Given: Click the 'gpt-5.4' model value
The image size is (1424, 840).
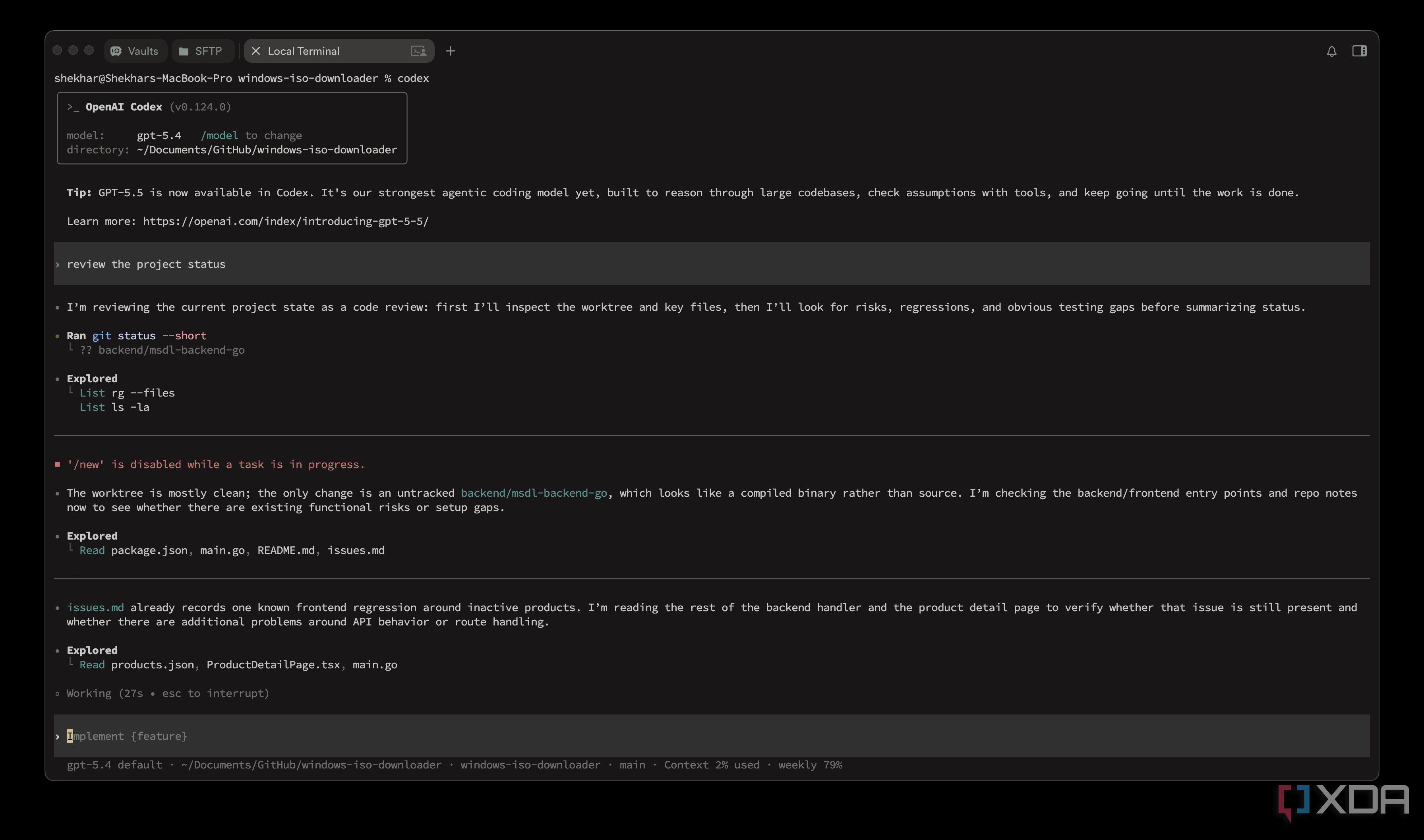Looking at the screenshot, I should [x=159, y=135].
